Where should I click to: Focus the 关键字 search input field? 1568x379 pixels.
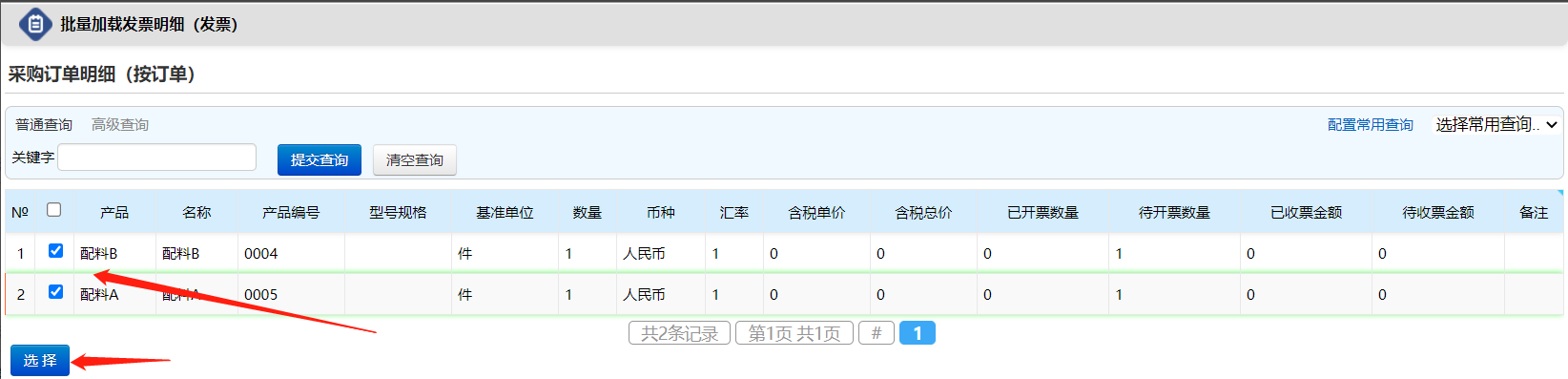tap(157, 158)
